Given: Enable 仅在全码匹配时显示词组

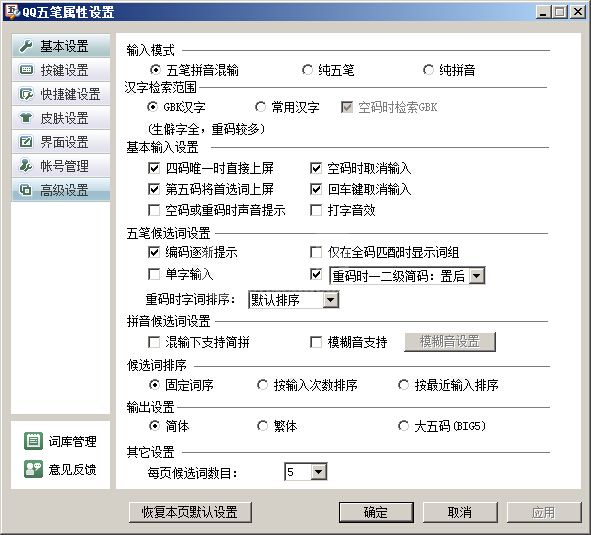Looking at the screenshot, I should 316,252.
